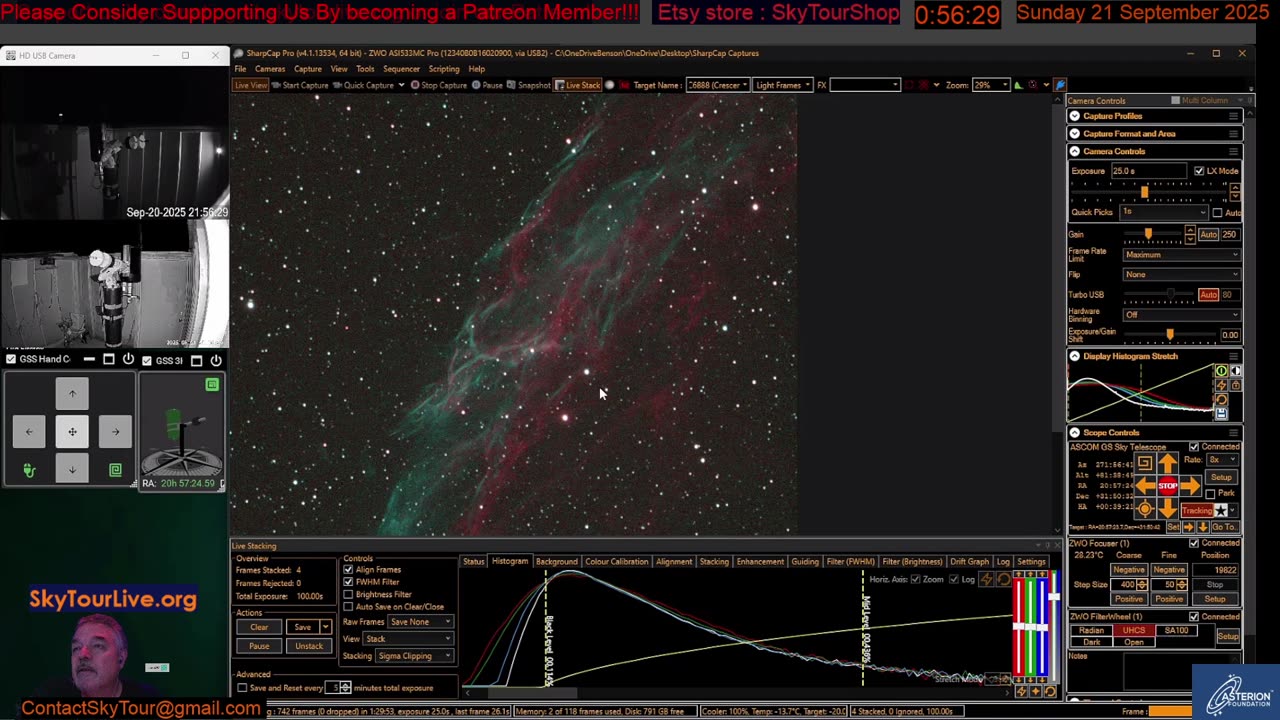
Task: Adjust the Exposure/Gain Shift slider
Action: (1168, 335)
